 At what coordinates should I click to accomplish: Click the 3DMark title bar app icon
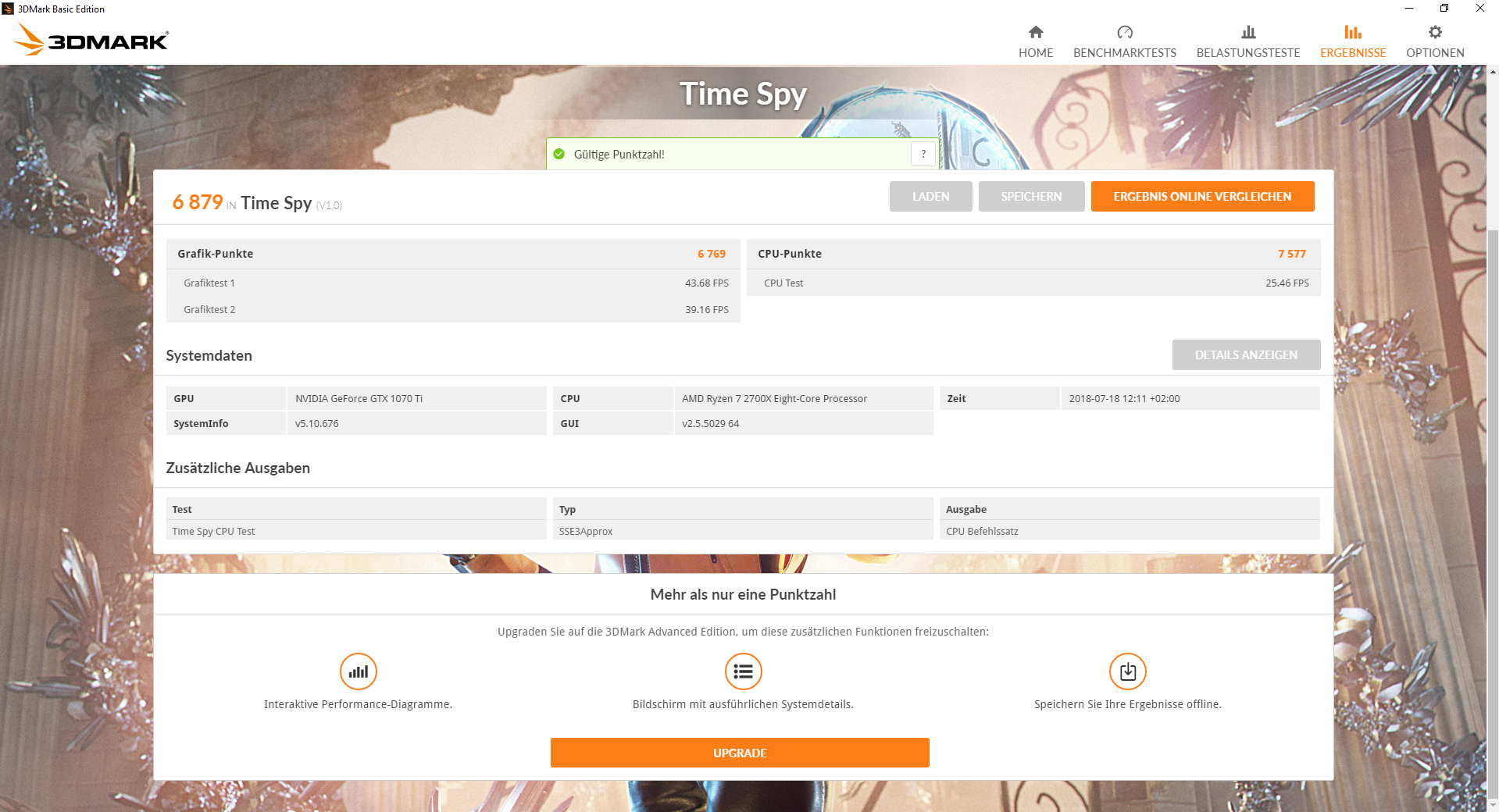[x=8, y=9]
